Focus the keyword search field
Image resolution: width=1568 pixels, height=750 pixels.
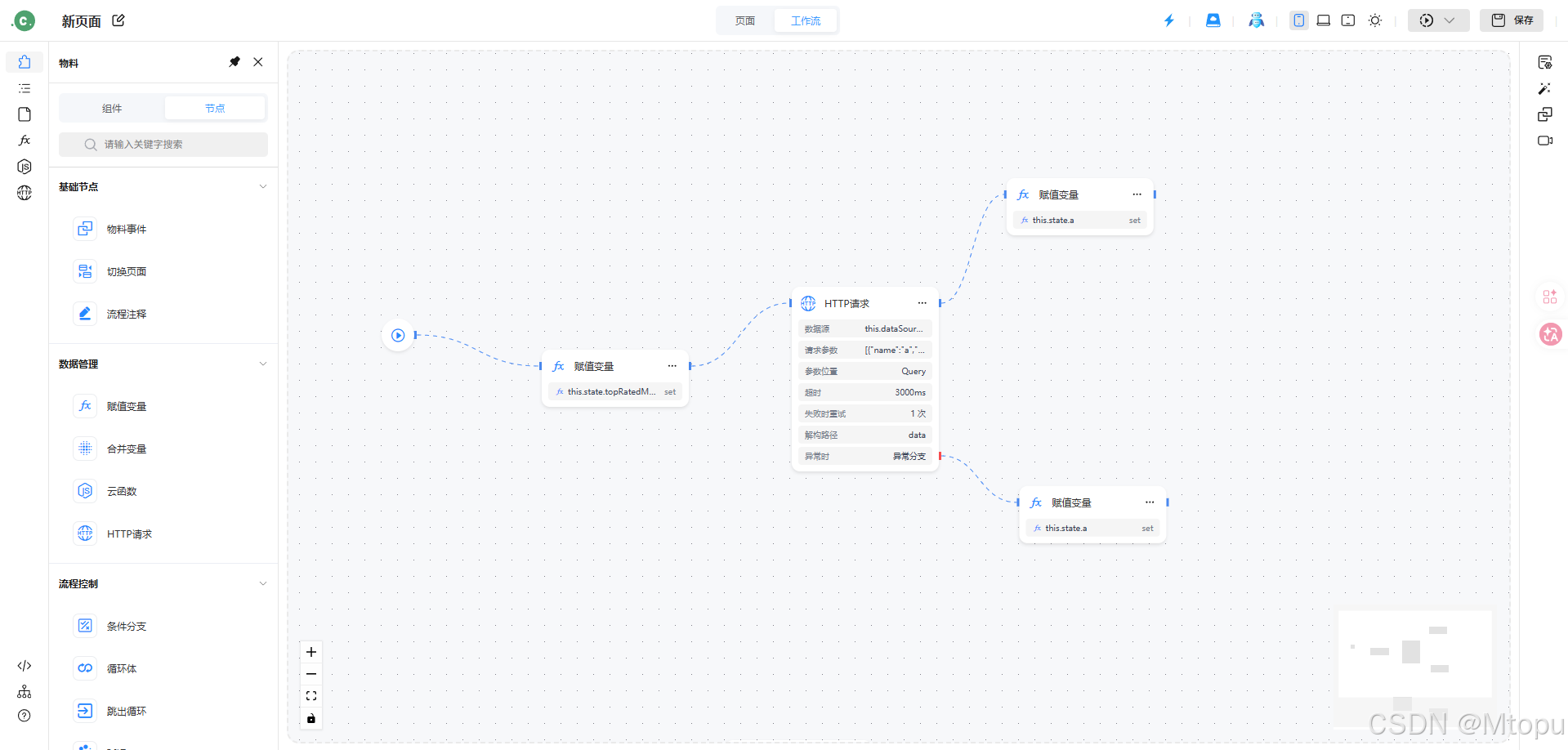(x=163, y=145)
